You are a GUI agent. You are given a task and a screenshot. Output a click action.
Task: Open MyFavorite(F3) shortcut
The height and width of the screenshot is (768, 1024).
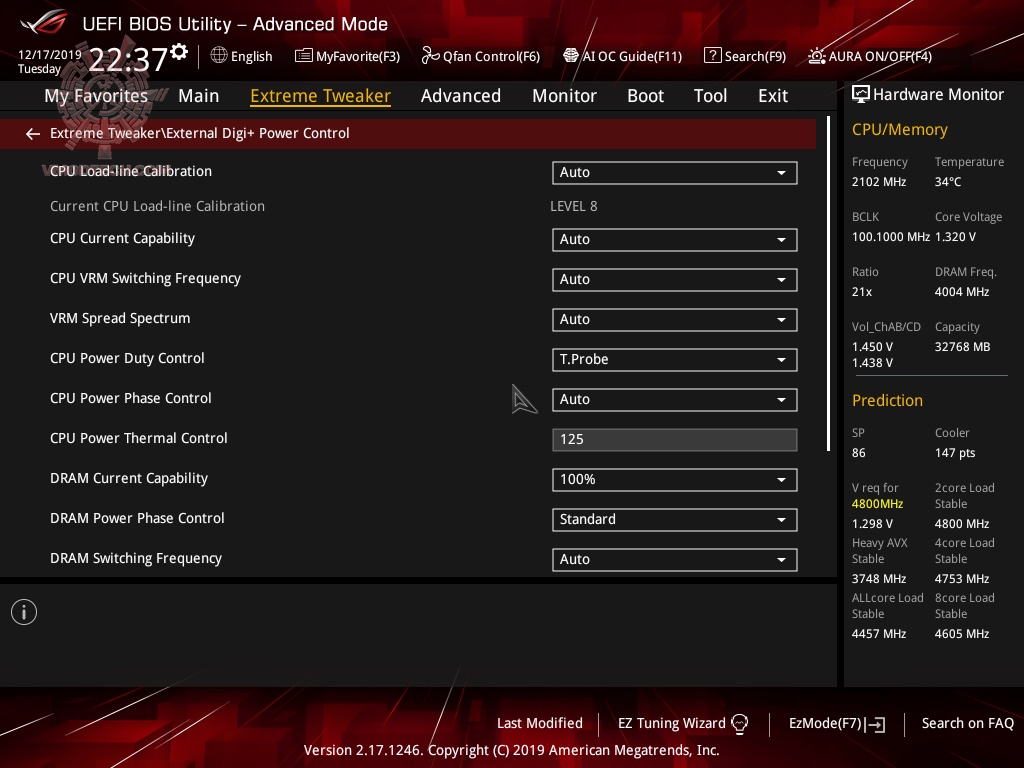click(x=358, y=56)
